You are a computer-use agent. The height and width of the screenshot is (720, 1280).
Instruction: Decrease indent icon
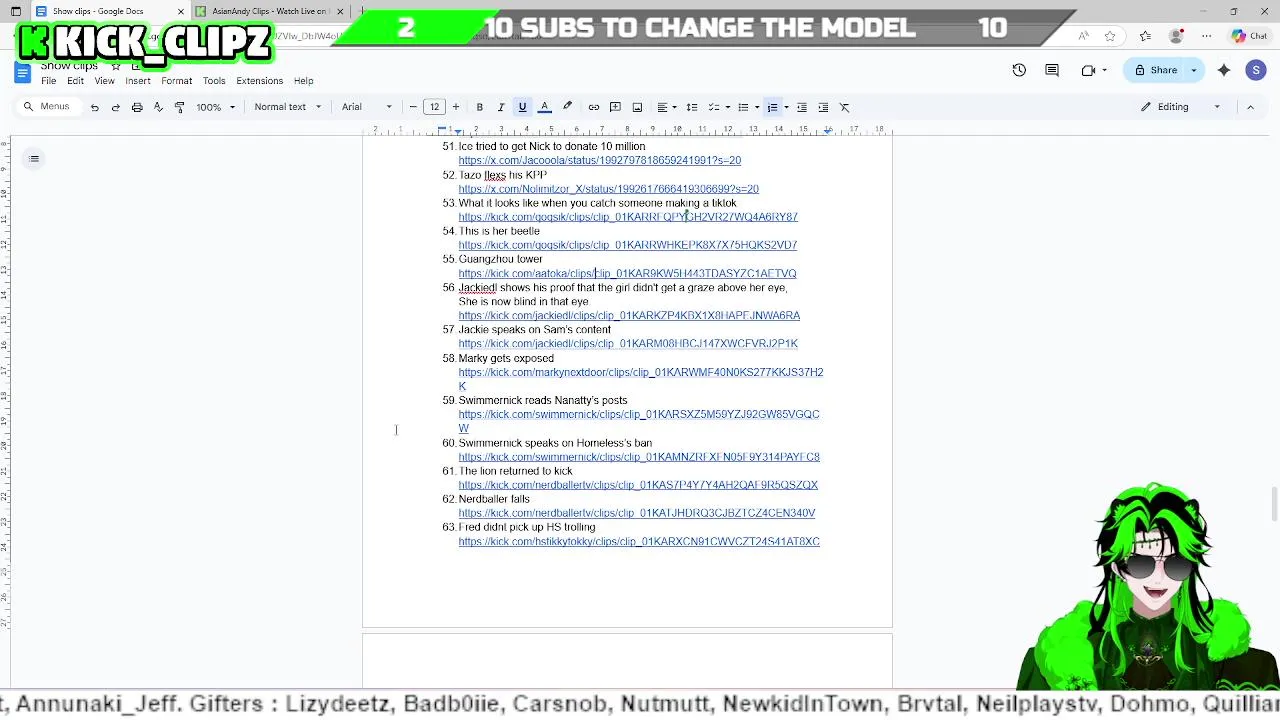(x=801, y=107)
